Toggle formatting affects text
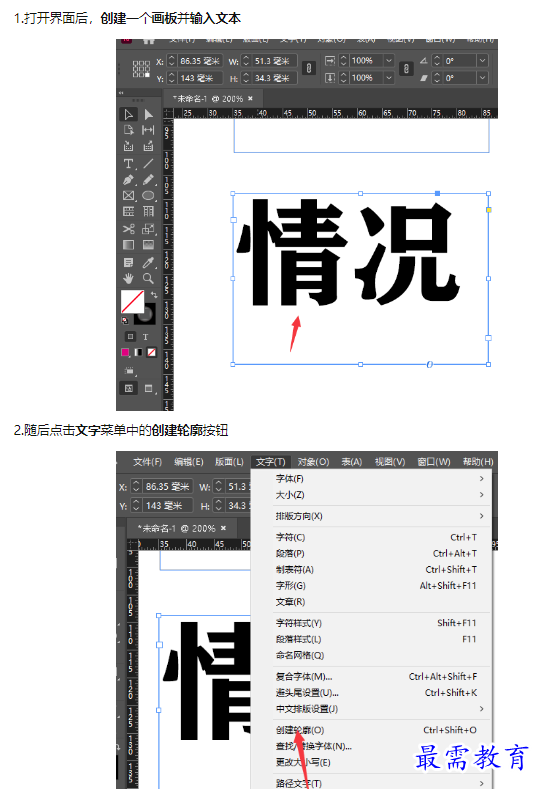This screenshot has width=537, height=789. tap(145, 337)
